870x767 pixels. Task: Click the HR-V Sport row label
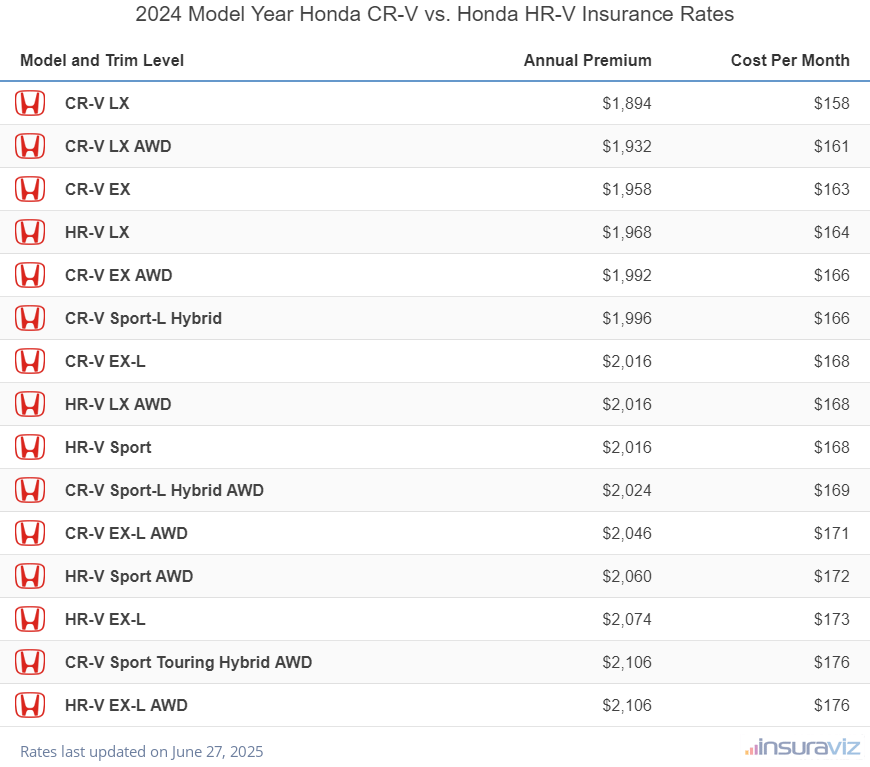click(x=108, y=447)
